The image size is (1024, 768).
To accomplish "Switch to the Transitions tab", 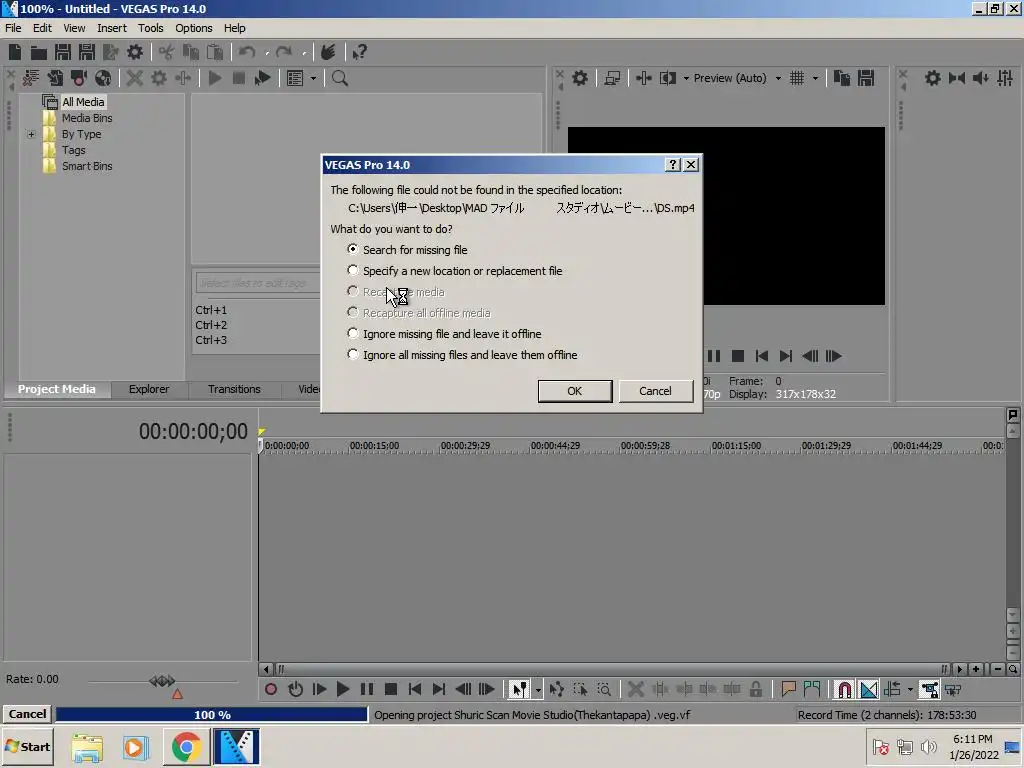I will pyautogui.click(x=234, y=389).
